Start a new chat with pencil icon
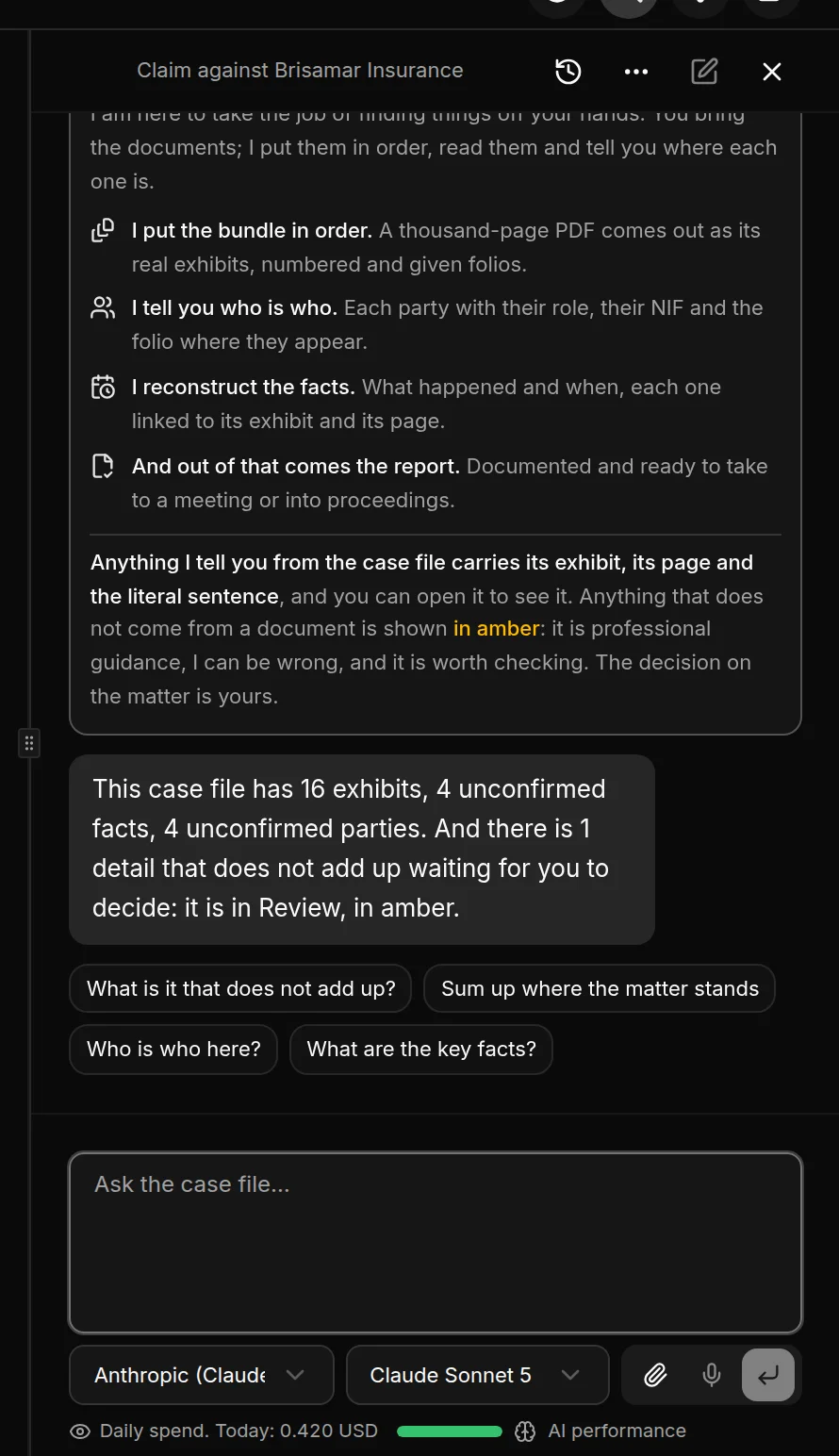The image size is (839, 1456). 704,72
